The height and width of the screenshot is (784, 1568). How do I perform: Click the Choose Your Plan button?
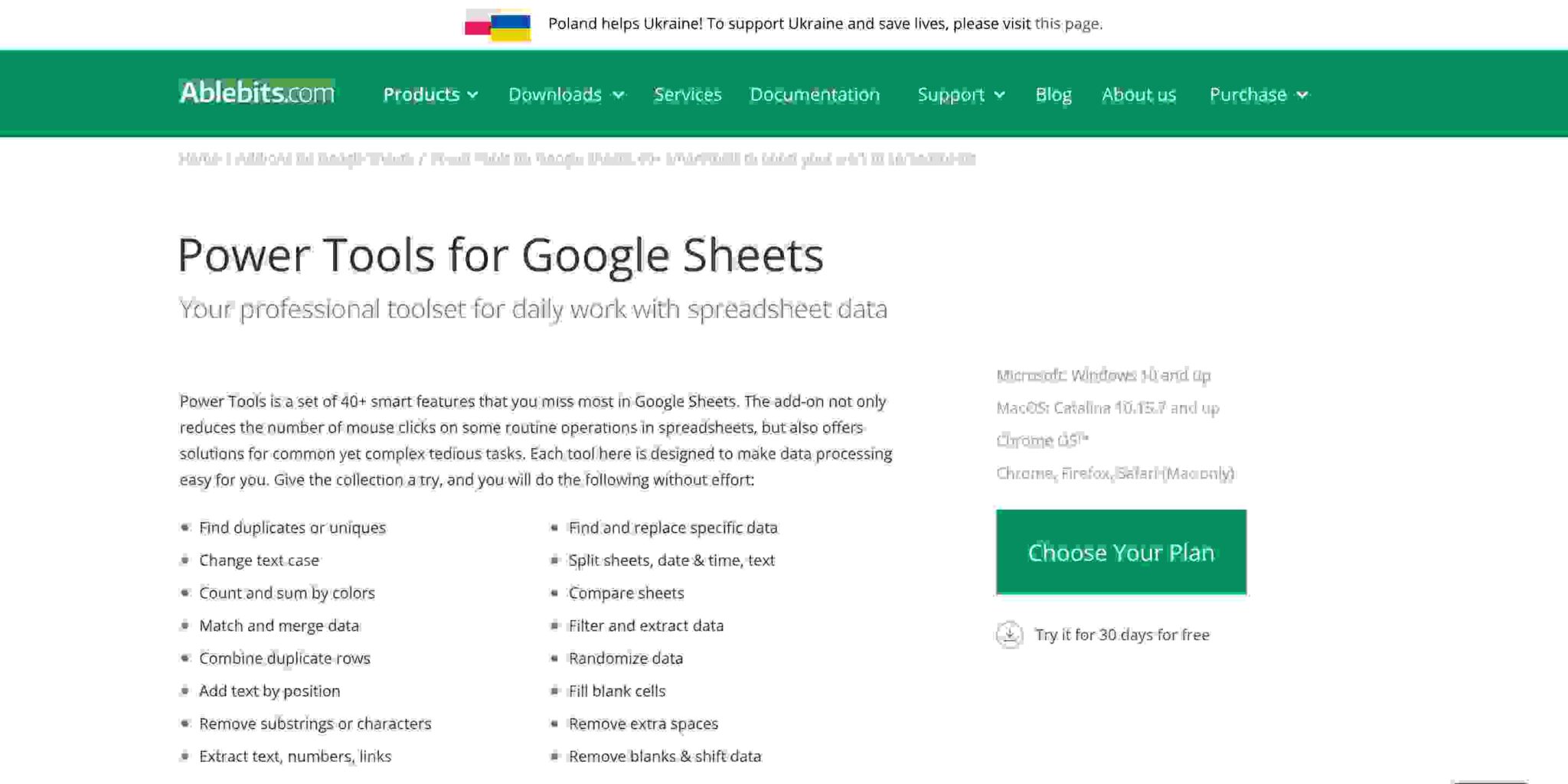[1121, 552]
